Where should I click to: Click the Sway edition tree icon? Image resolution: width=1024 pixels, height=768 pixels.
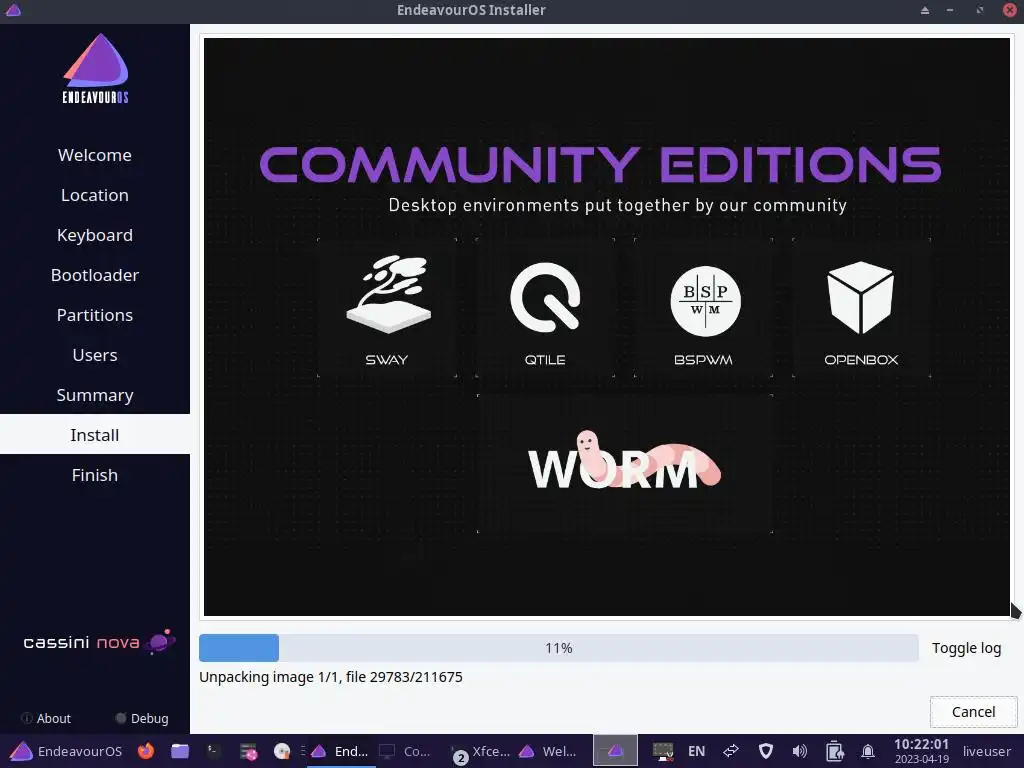coord(387,295)
